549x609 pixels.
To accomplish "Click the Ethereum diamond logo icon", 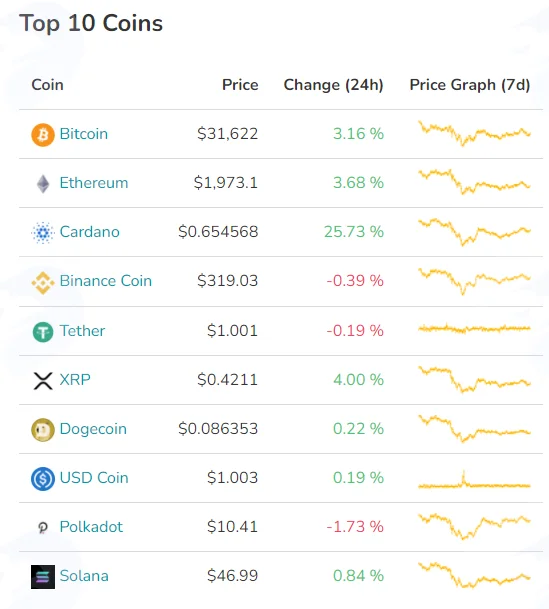I will point(43,184).
